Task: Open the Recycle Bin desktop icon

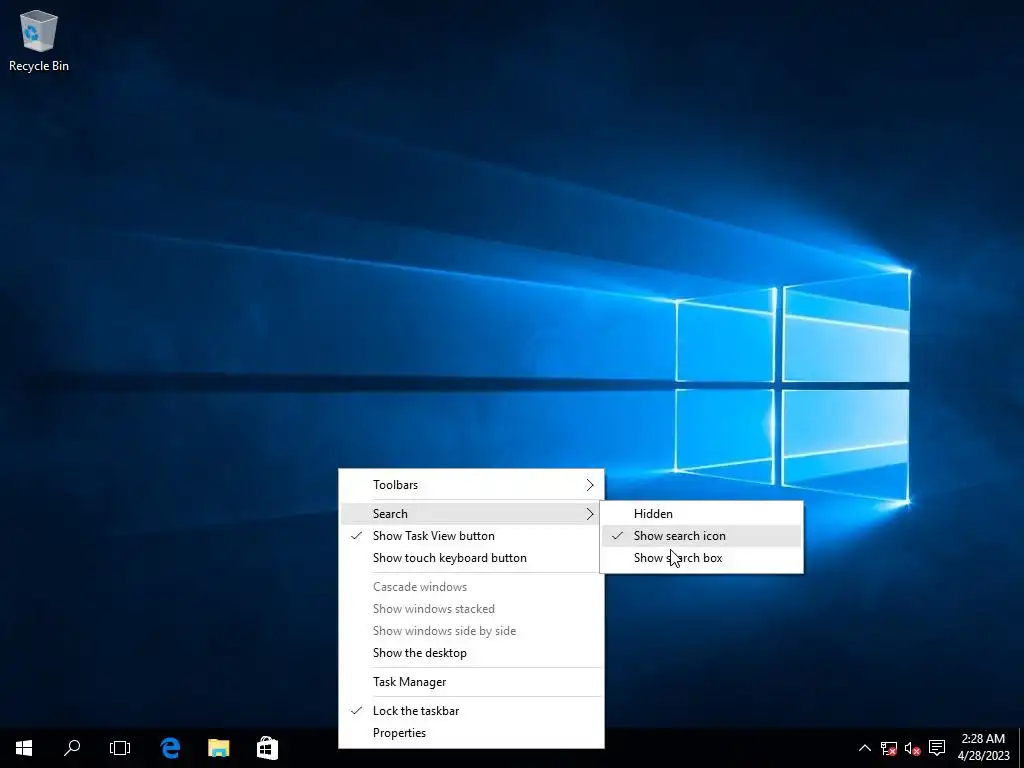Action: pyautogui.click(x=39, y=40)
